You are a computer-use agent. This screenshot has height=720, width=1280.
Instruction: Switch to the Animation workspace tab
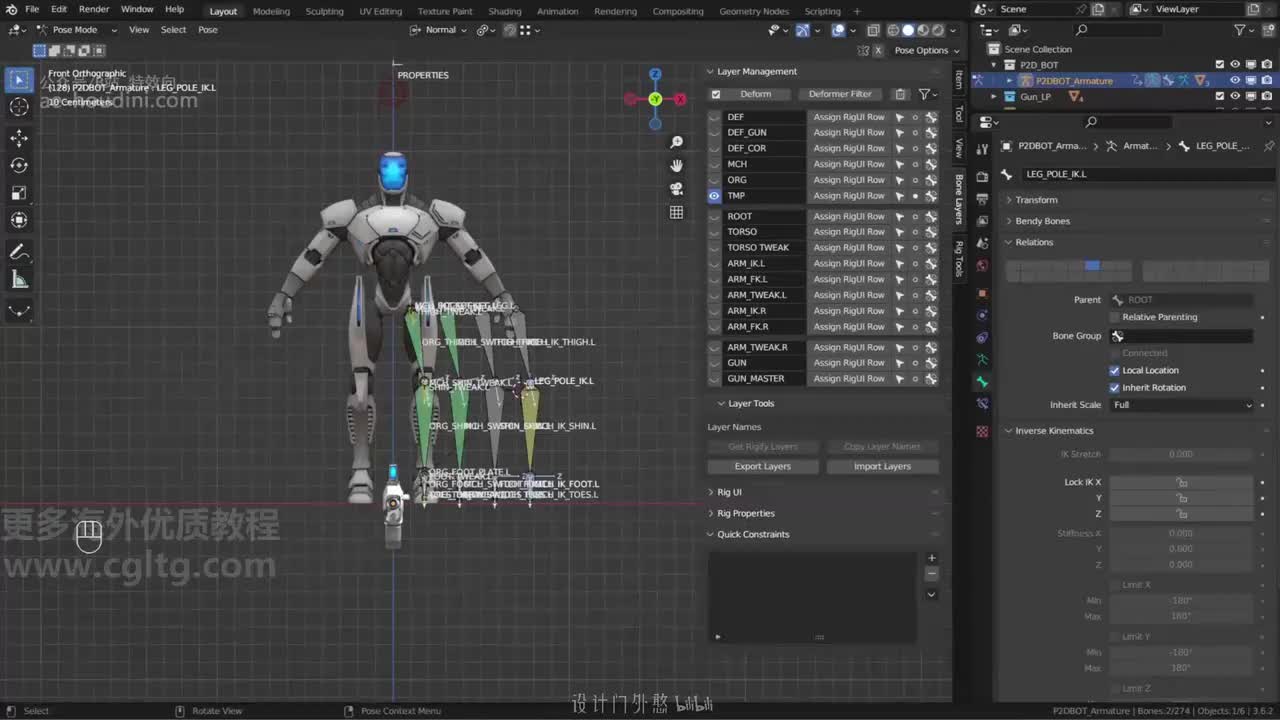pyautogui.click(x=557, y=11)
